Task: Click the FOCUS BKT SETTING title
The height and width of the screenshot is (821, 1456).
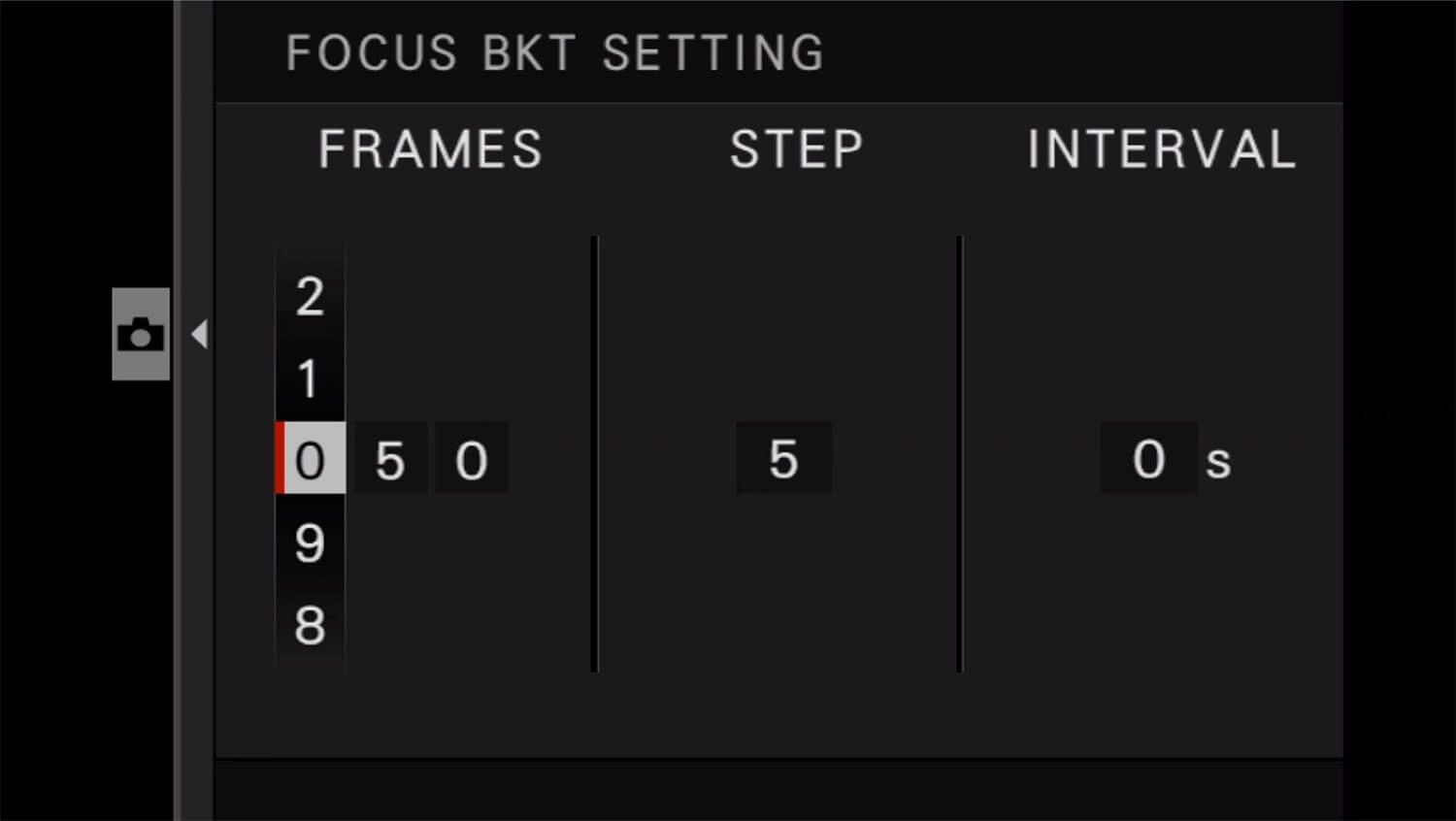Action: pos(555,53)
